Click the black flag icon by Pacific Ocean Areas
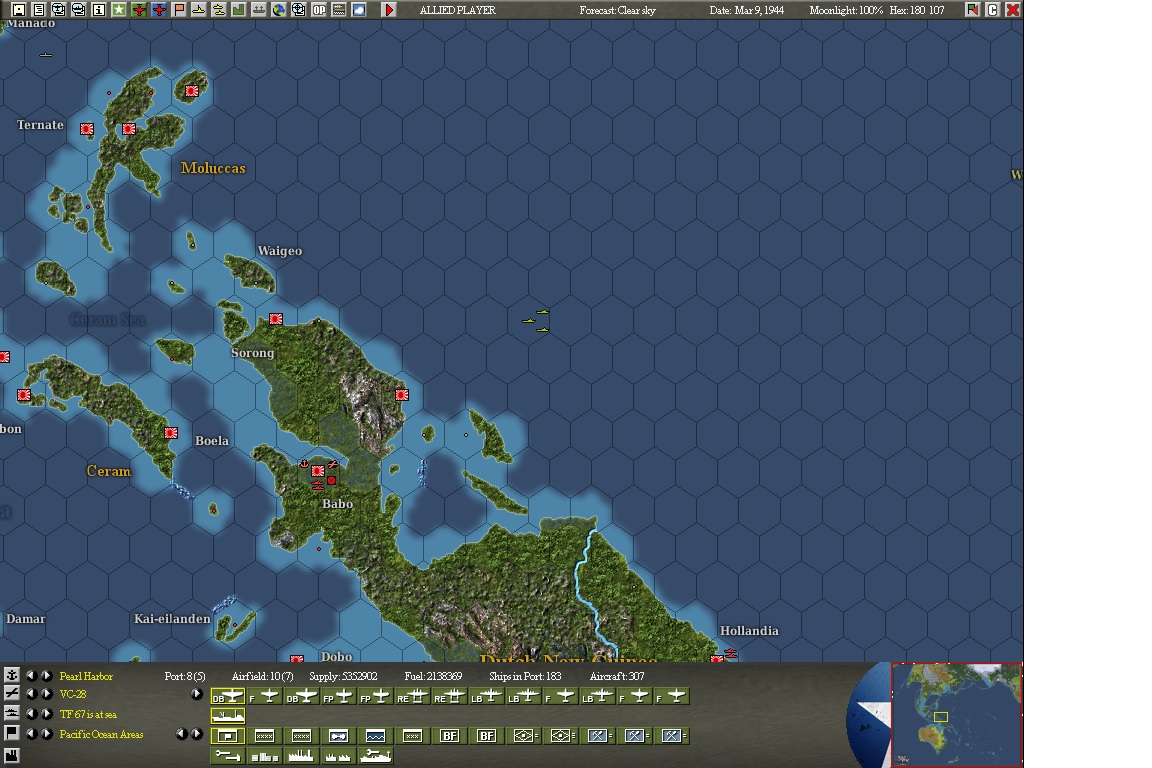The height and width of the screenshot is (768, 1152). [12, 733]
